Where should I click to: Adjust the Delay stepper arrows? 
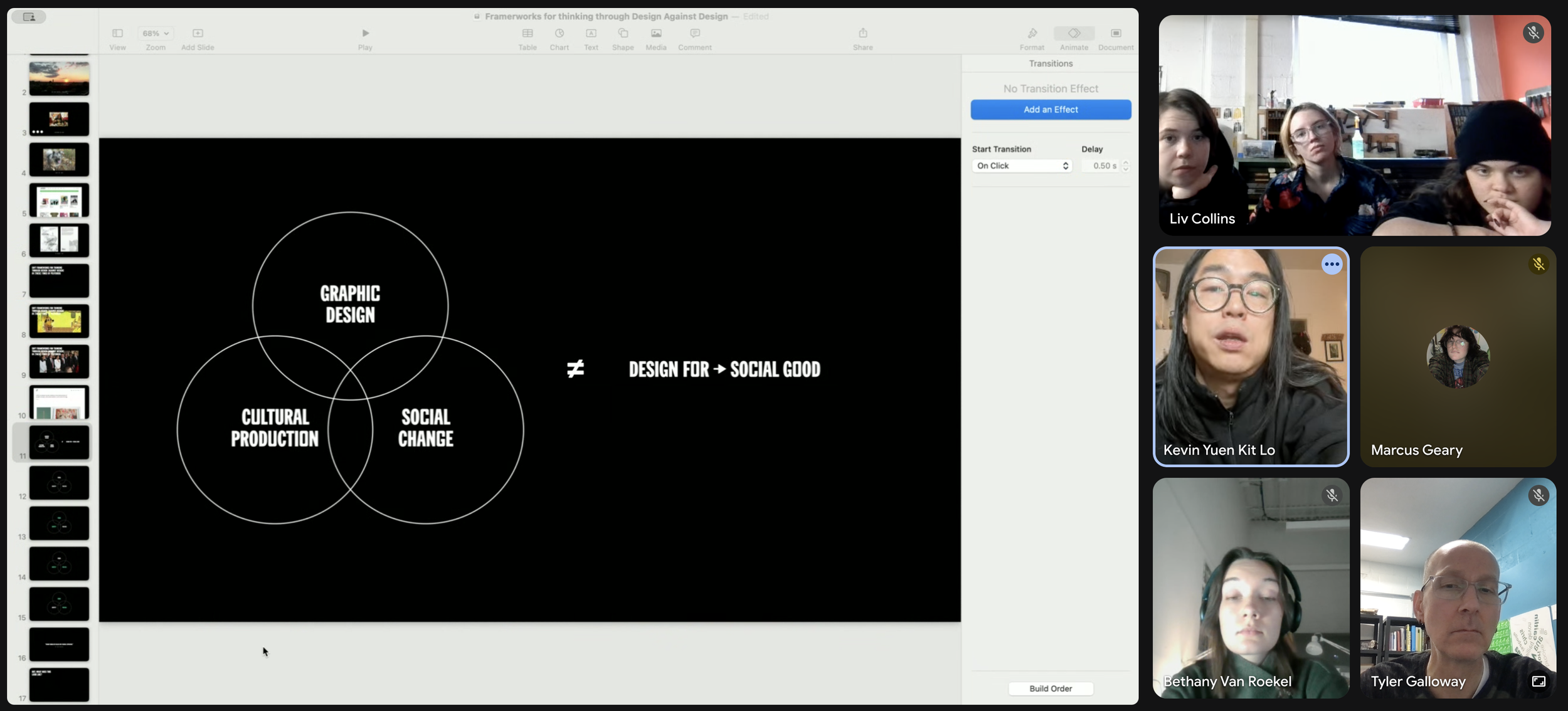1126,166
